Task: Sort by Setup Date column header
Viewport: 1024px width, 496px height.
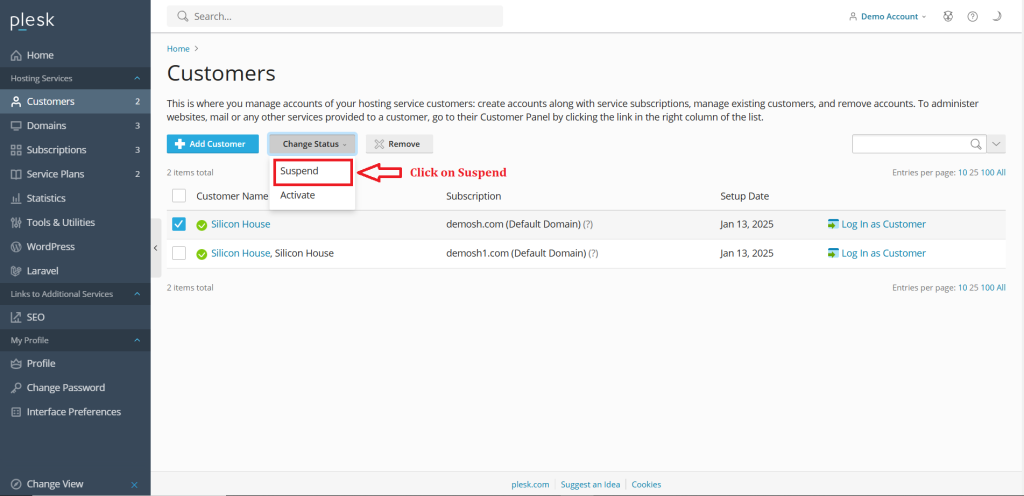Action: pos(744,196)
